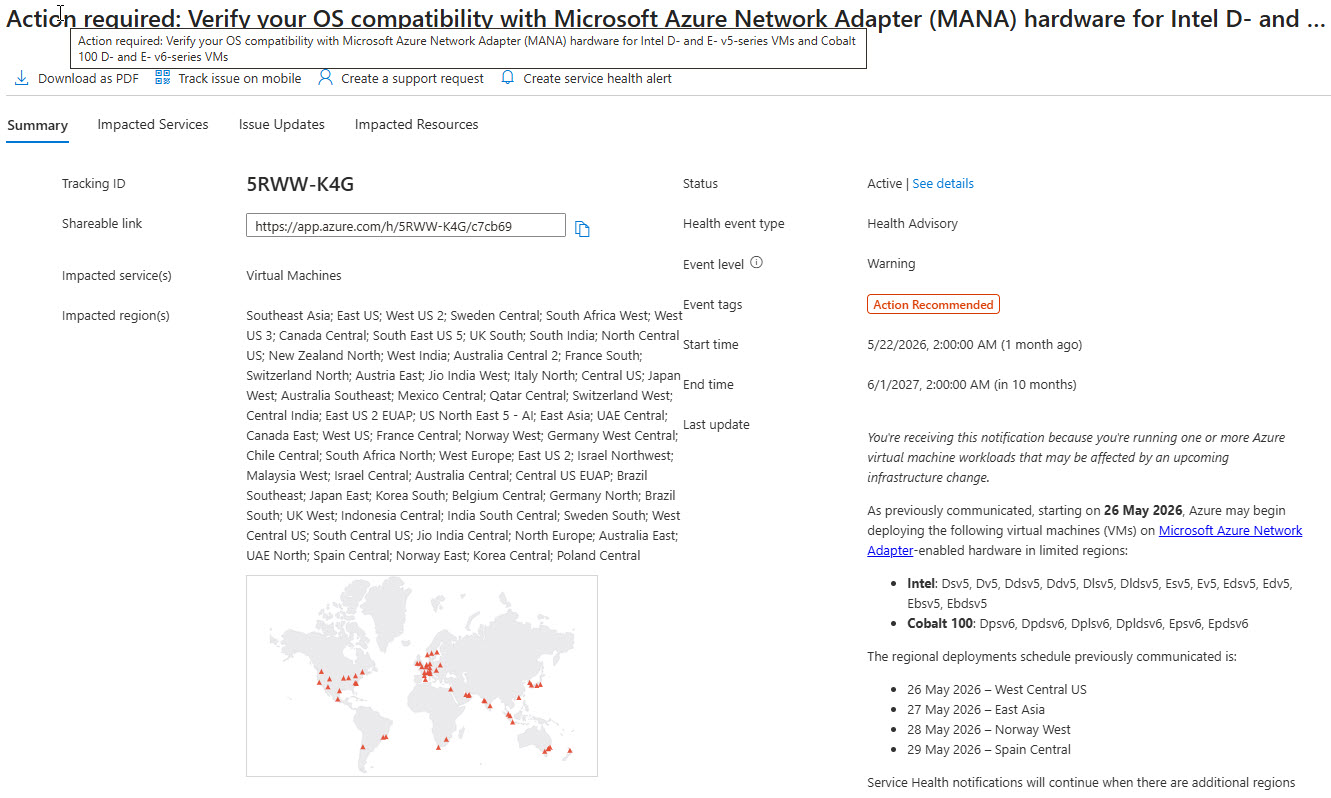
Task: Click Download as PDF
Action: click(x=88, y=79)
